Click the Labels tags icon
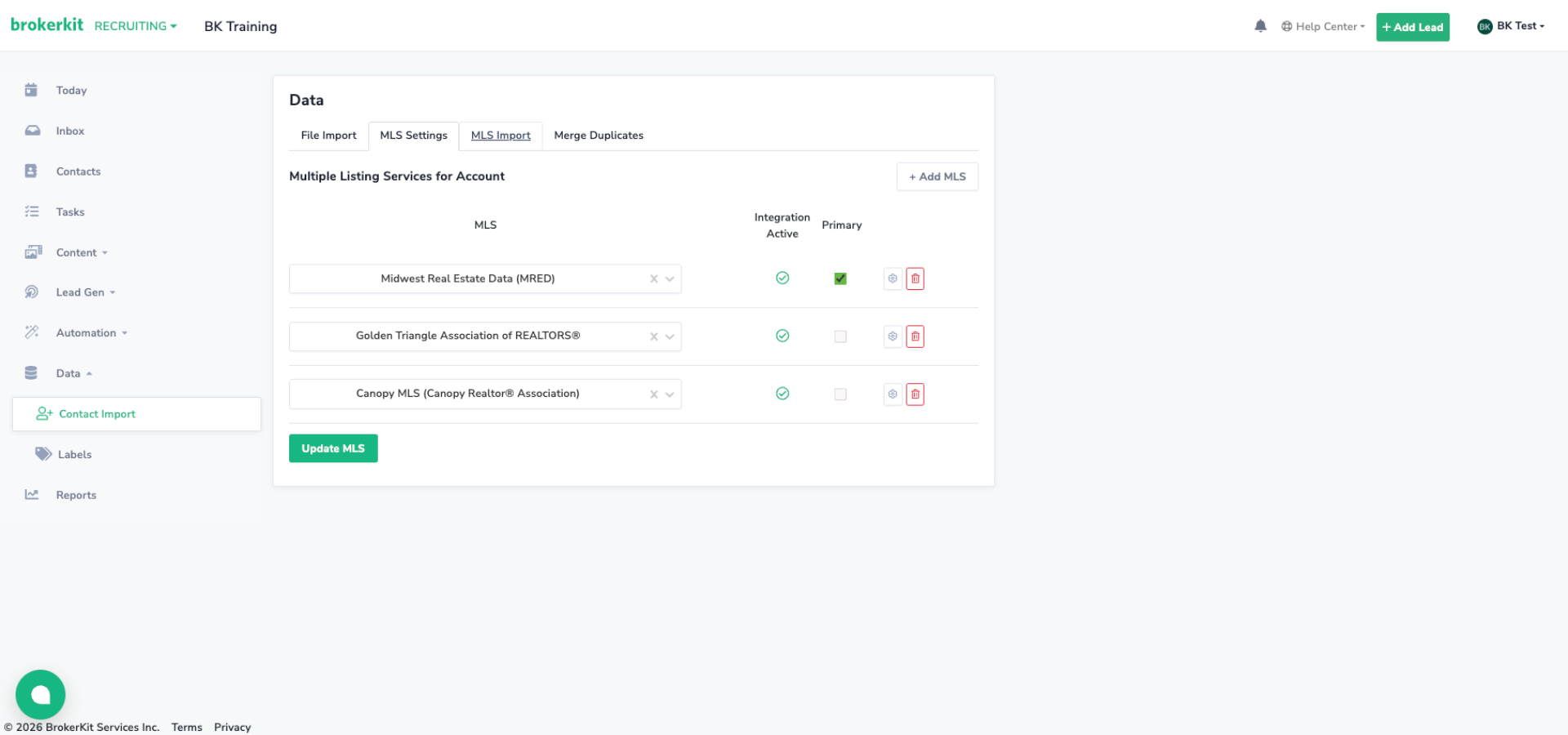 tap(43, 454)
